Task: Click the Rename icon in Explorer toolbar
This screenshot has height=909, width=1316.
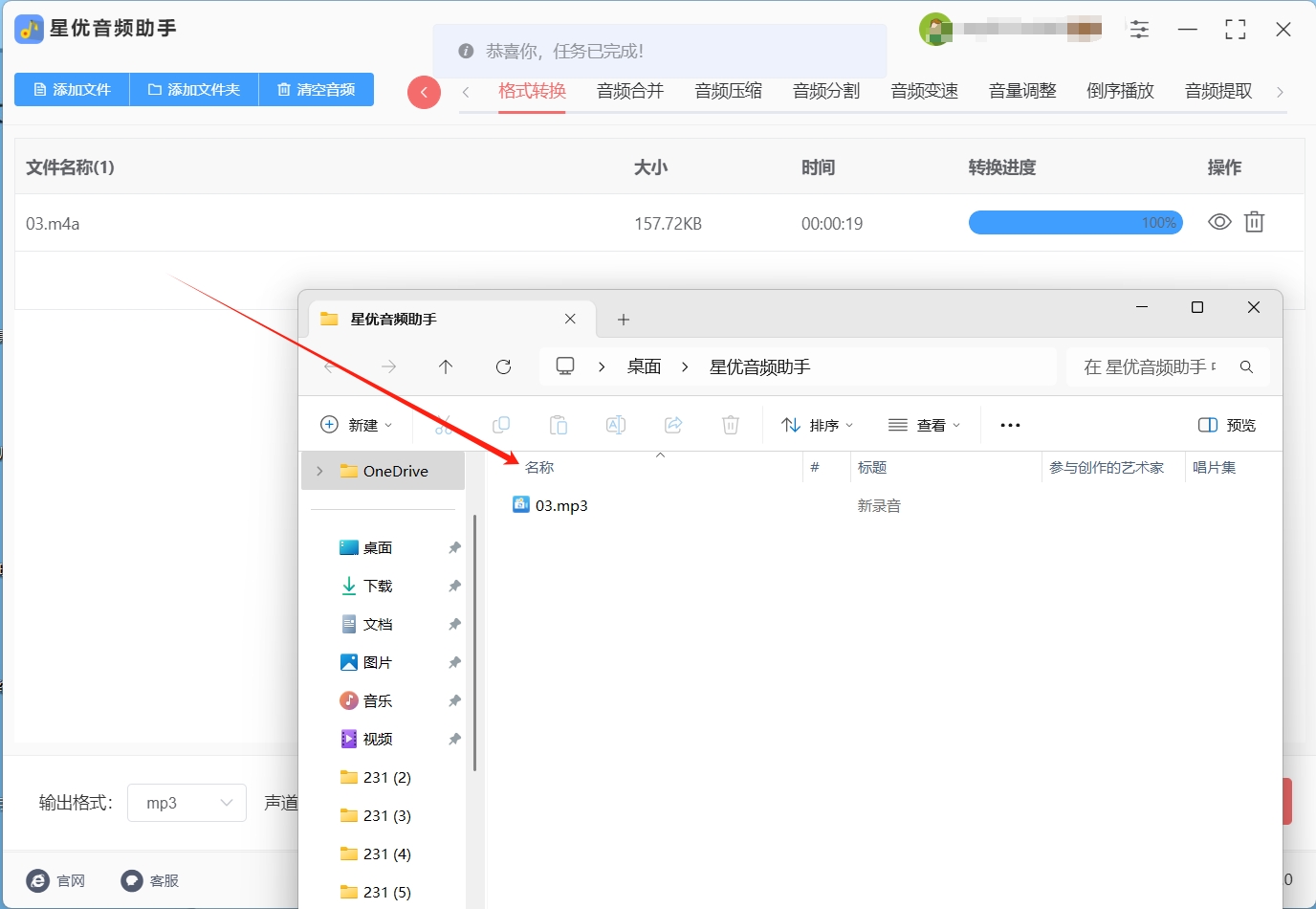Action: click(616, 425)
